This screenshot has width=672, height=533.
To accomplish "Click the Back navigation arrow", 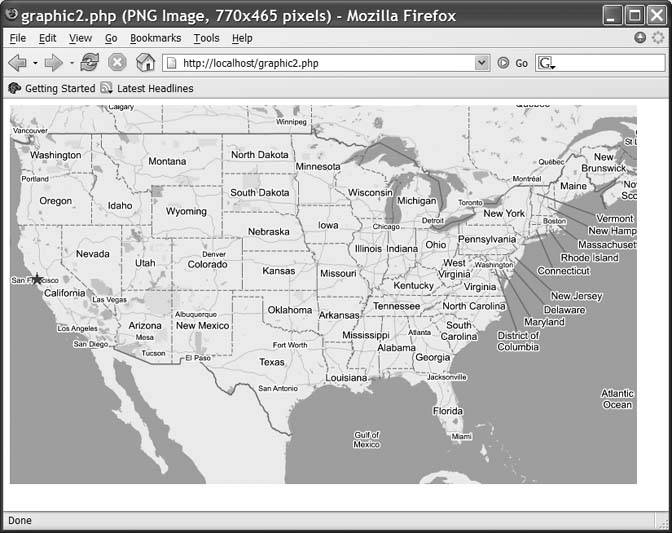I will coord(17,63).
